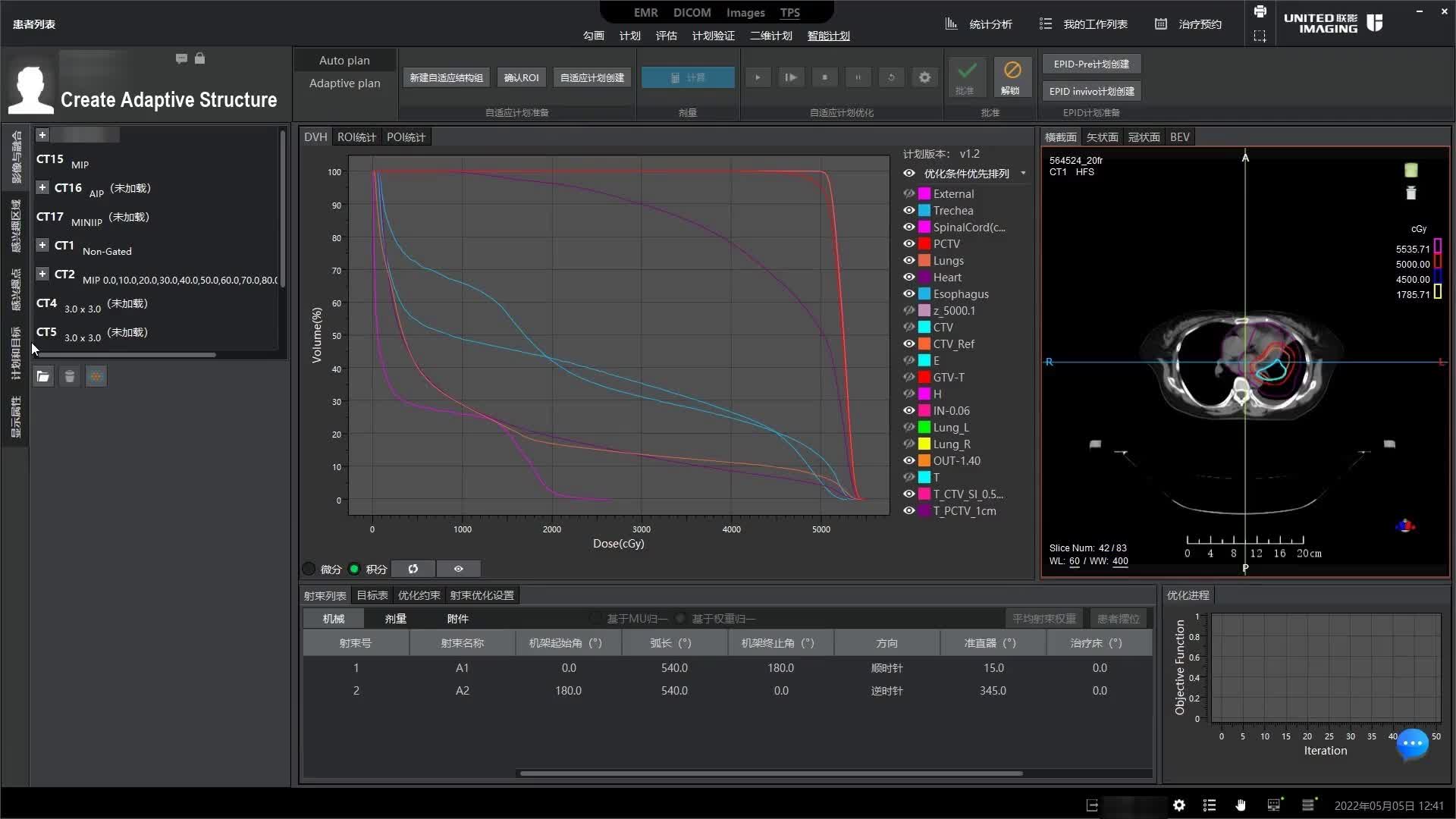Select the 微分 differential radio button
Screen dimensions: 1456x819
[309, 569]
